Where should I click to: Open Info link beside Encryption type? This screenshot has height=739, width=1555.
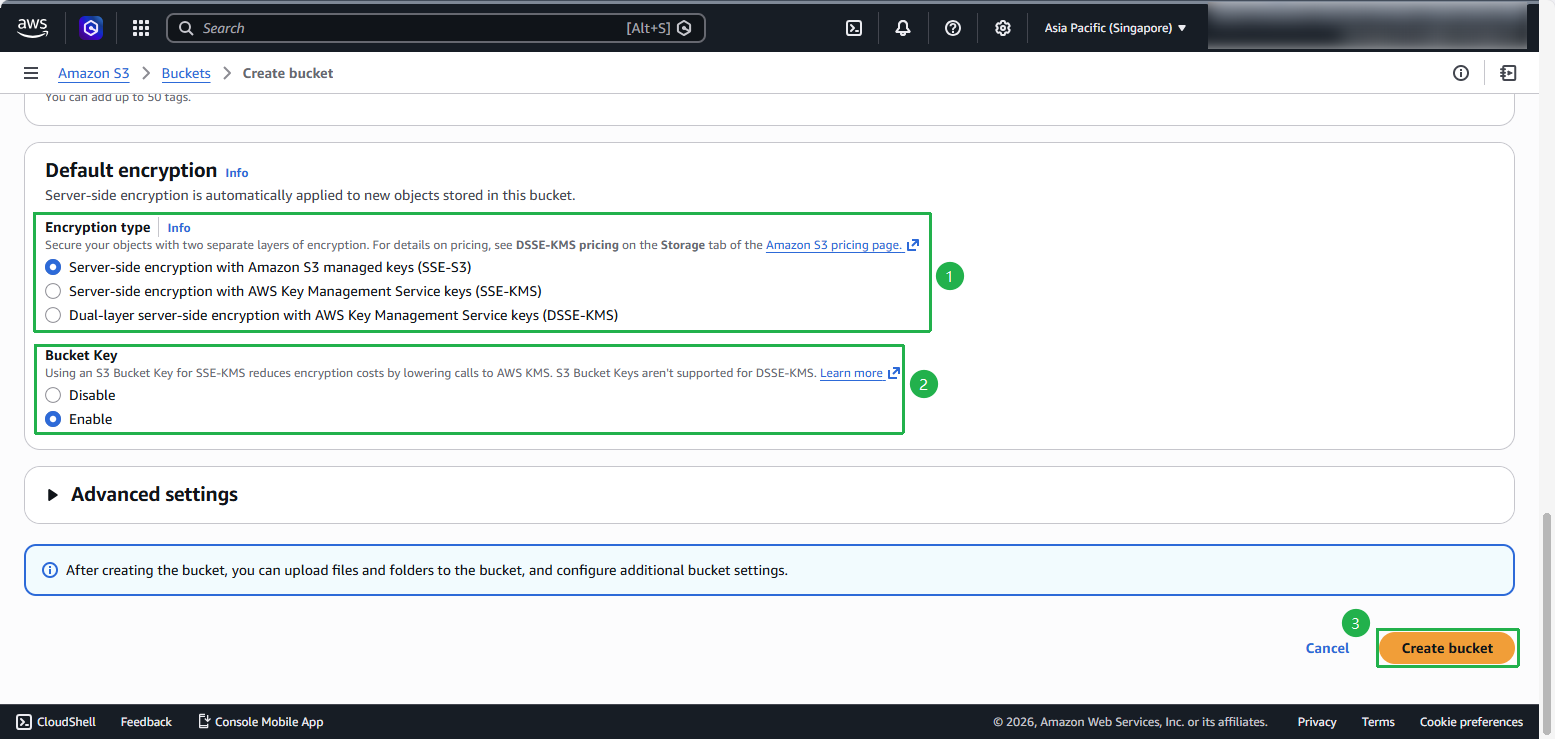point(179,228)
